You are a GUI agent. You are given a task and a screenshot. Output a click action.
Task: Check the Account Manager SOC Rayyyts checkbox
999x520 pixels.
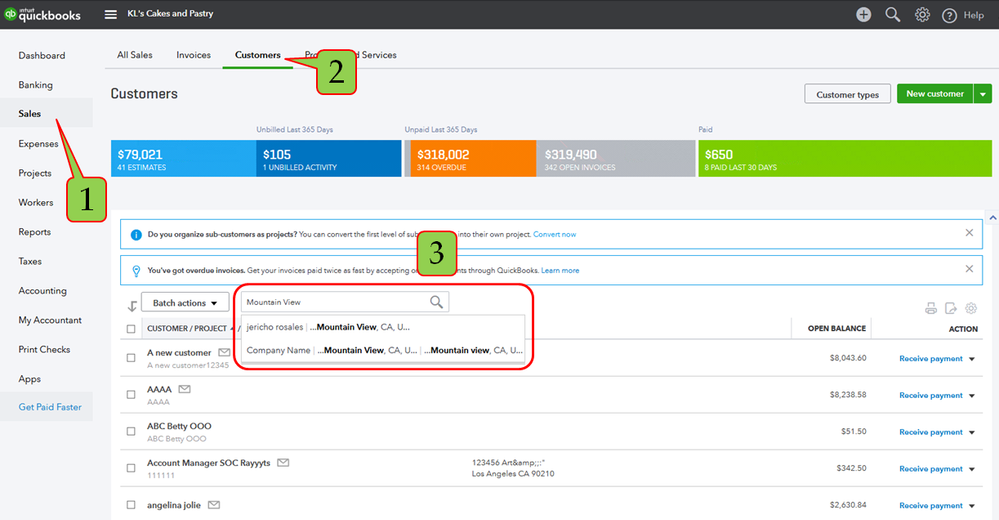(131, 468)
